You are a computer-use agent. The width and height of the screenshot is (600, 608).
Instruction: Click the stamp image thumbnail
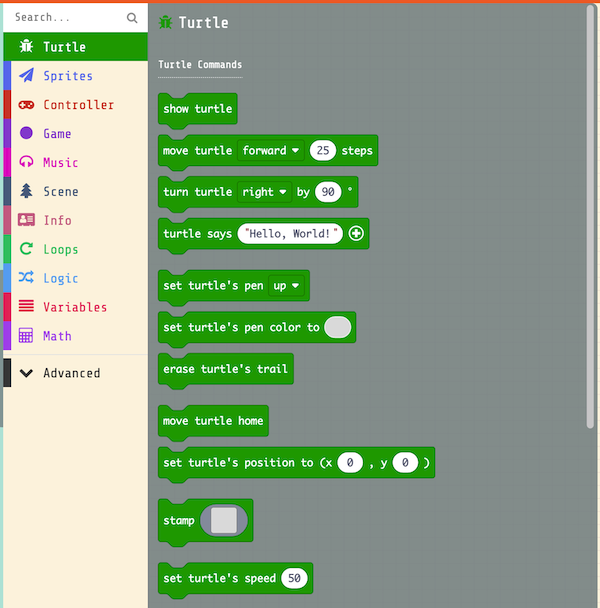click(224, 520)
